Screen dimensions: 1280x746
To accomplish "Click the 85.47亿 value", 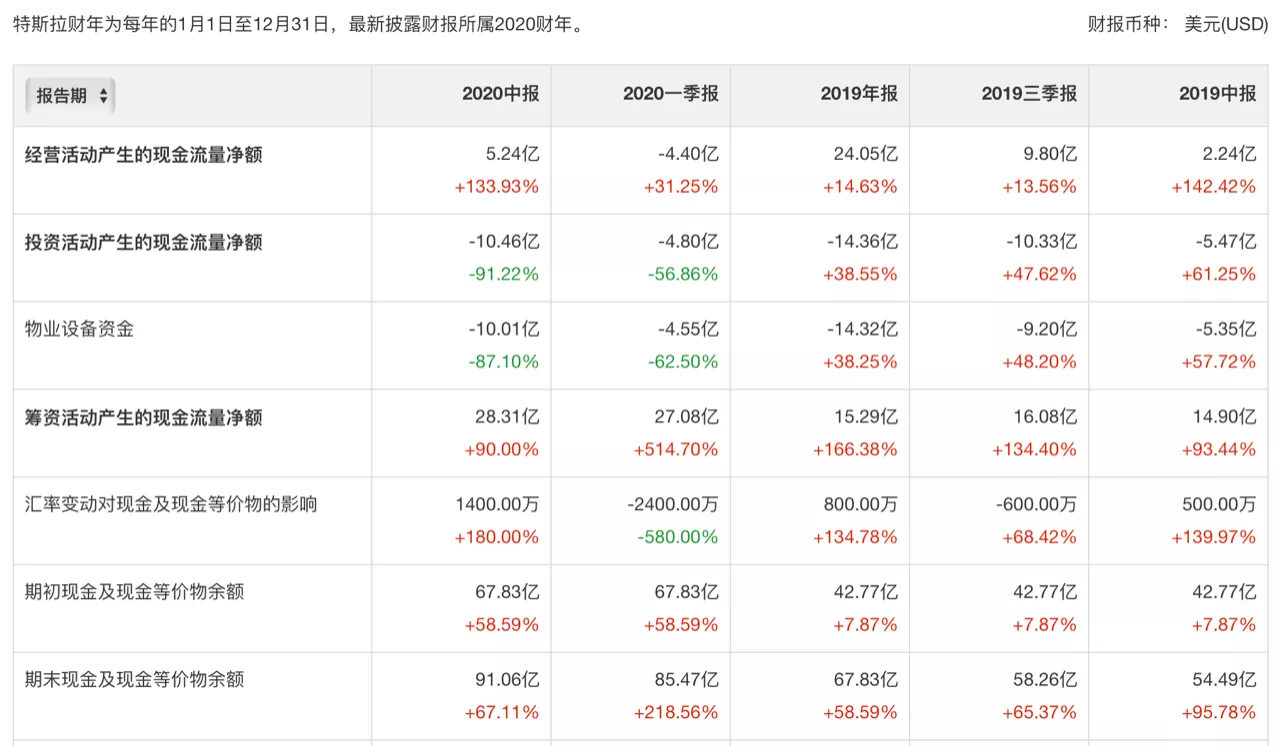I will click(686, 680).
